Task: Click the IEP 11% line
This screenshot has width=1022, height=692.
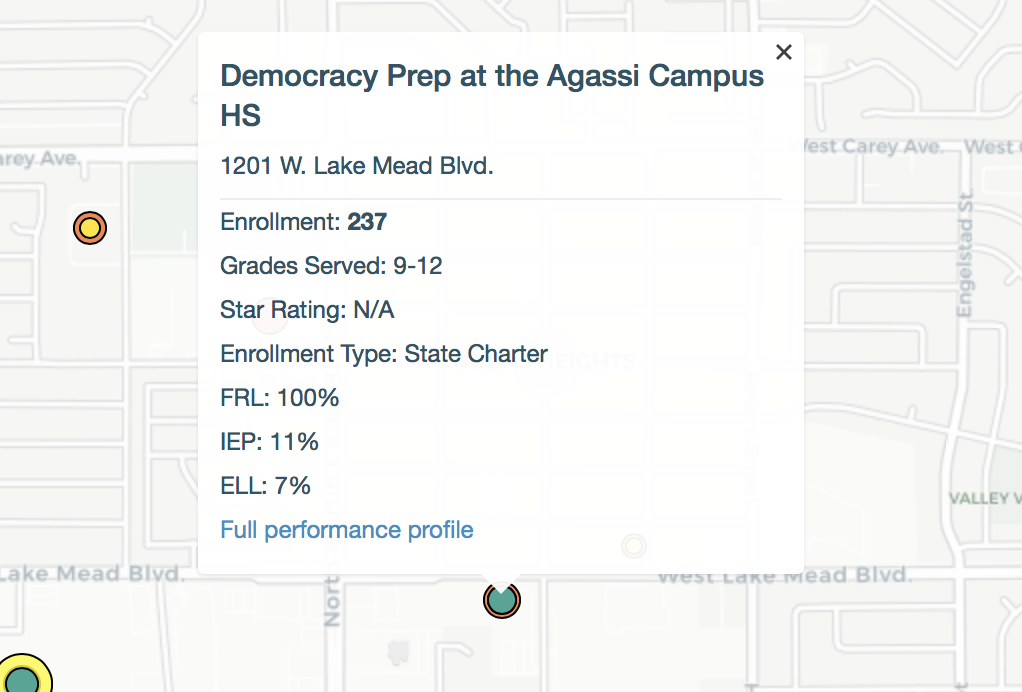Action: [x=269, y=442]
